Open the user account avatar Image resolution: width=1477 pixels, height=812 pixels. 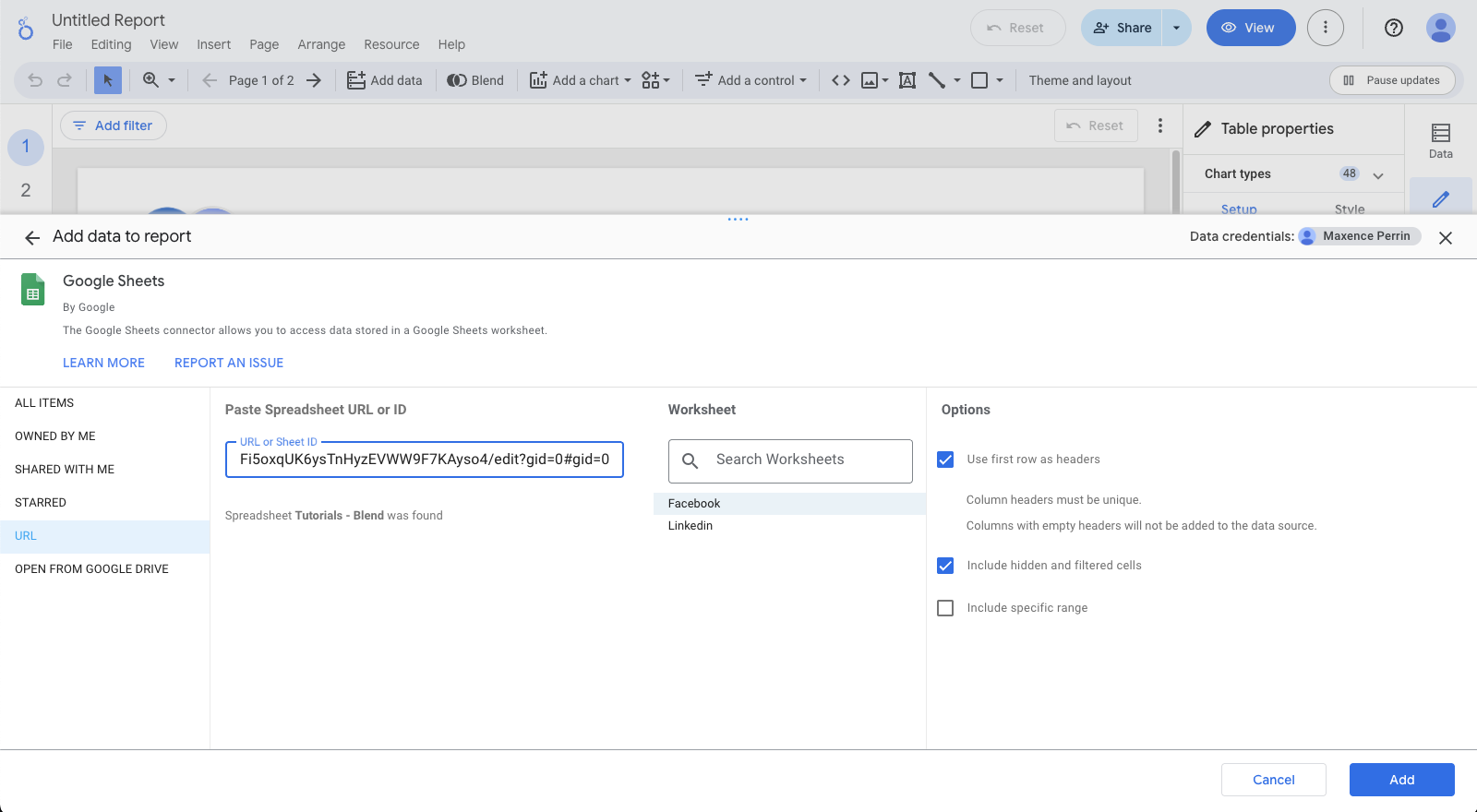click(1441, 28)
